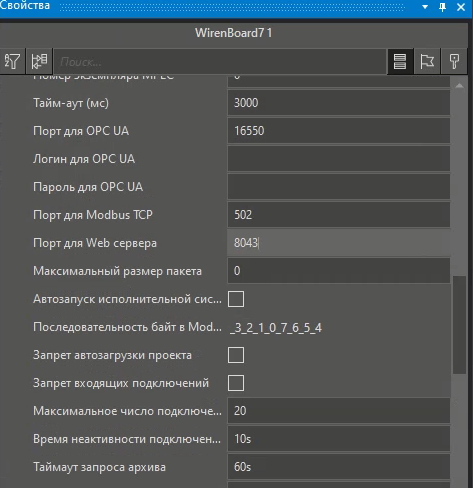Close the Свойства panel
The height and width of the screenshot is (488, 473).
pyautogui.click(x=461, y=7)
